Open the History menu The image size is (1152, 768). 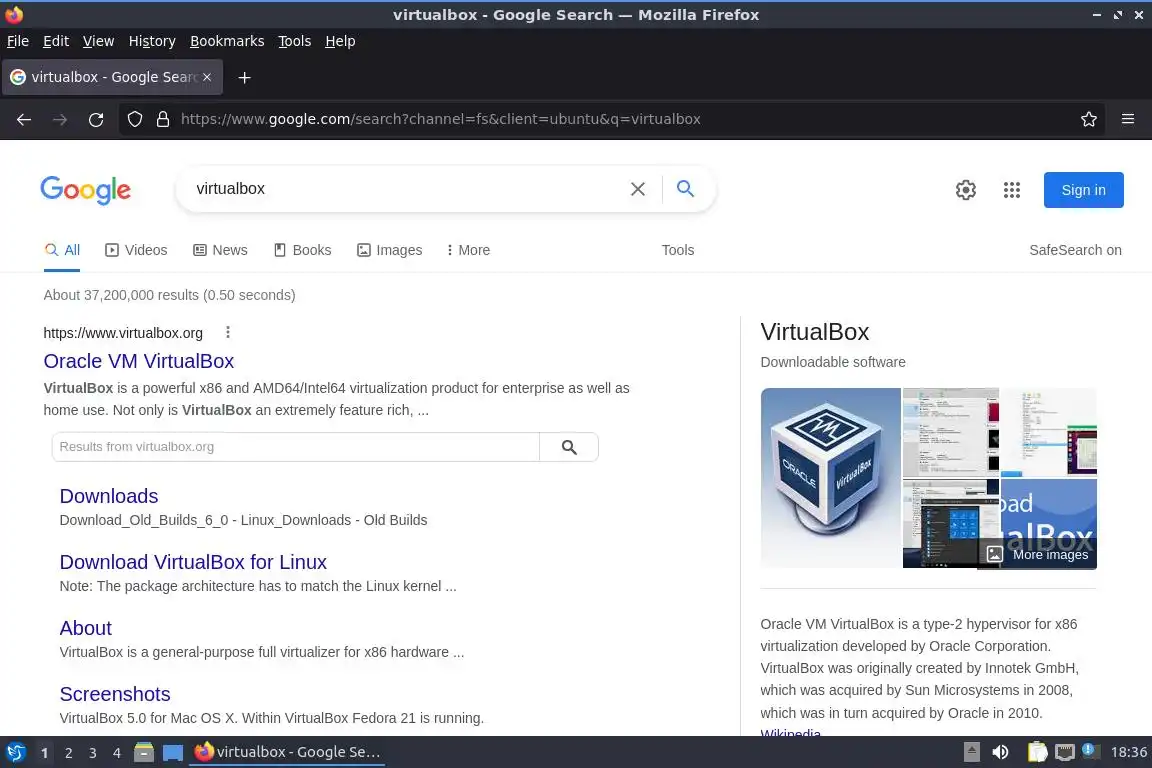coord(152,41)
